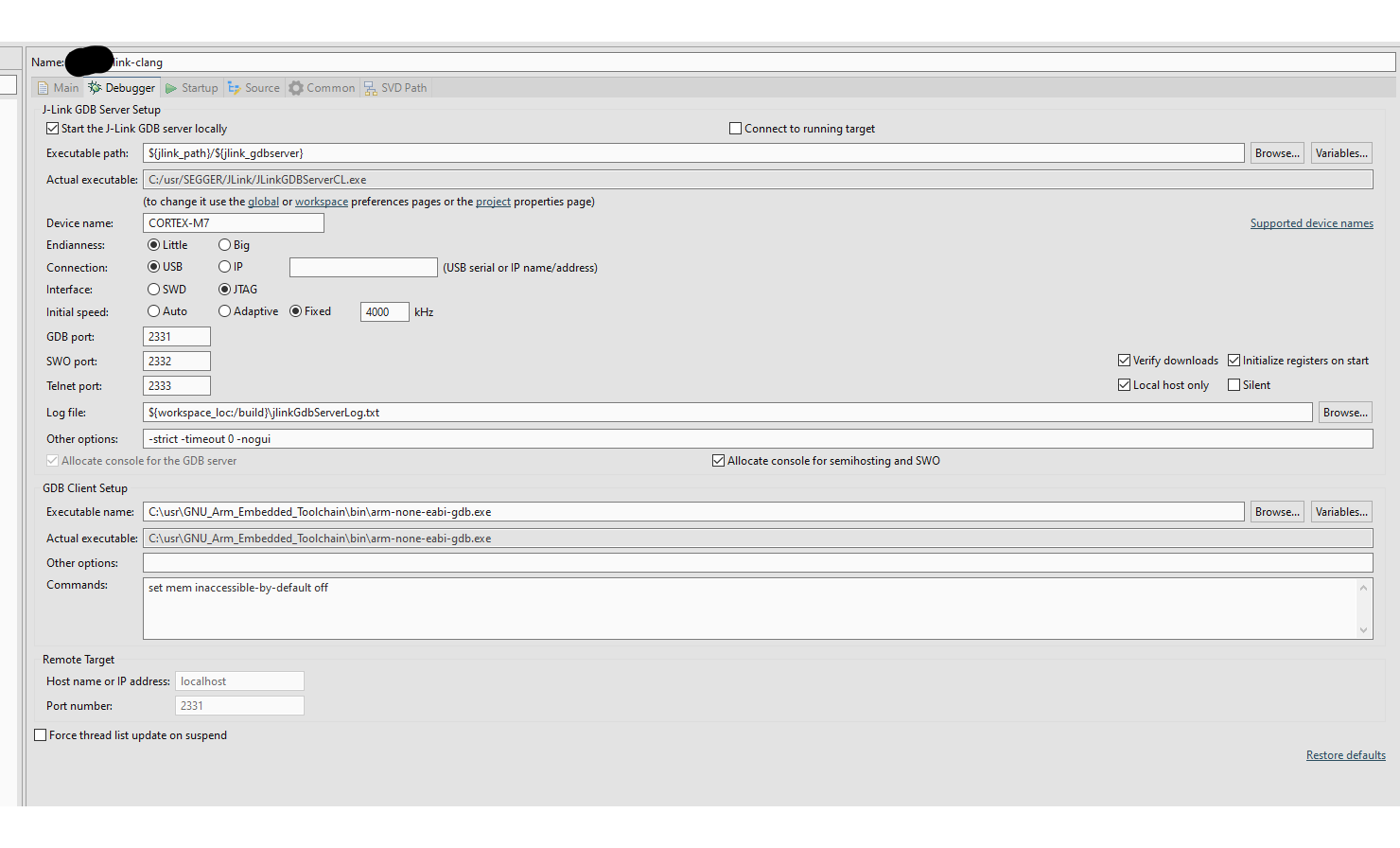Click the Device name field showing CORTEX-M7
Image resolution: width=1400 pixels, height=848 pixels.
tap(233, 222)
